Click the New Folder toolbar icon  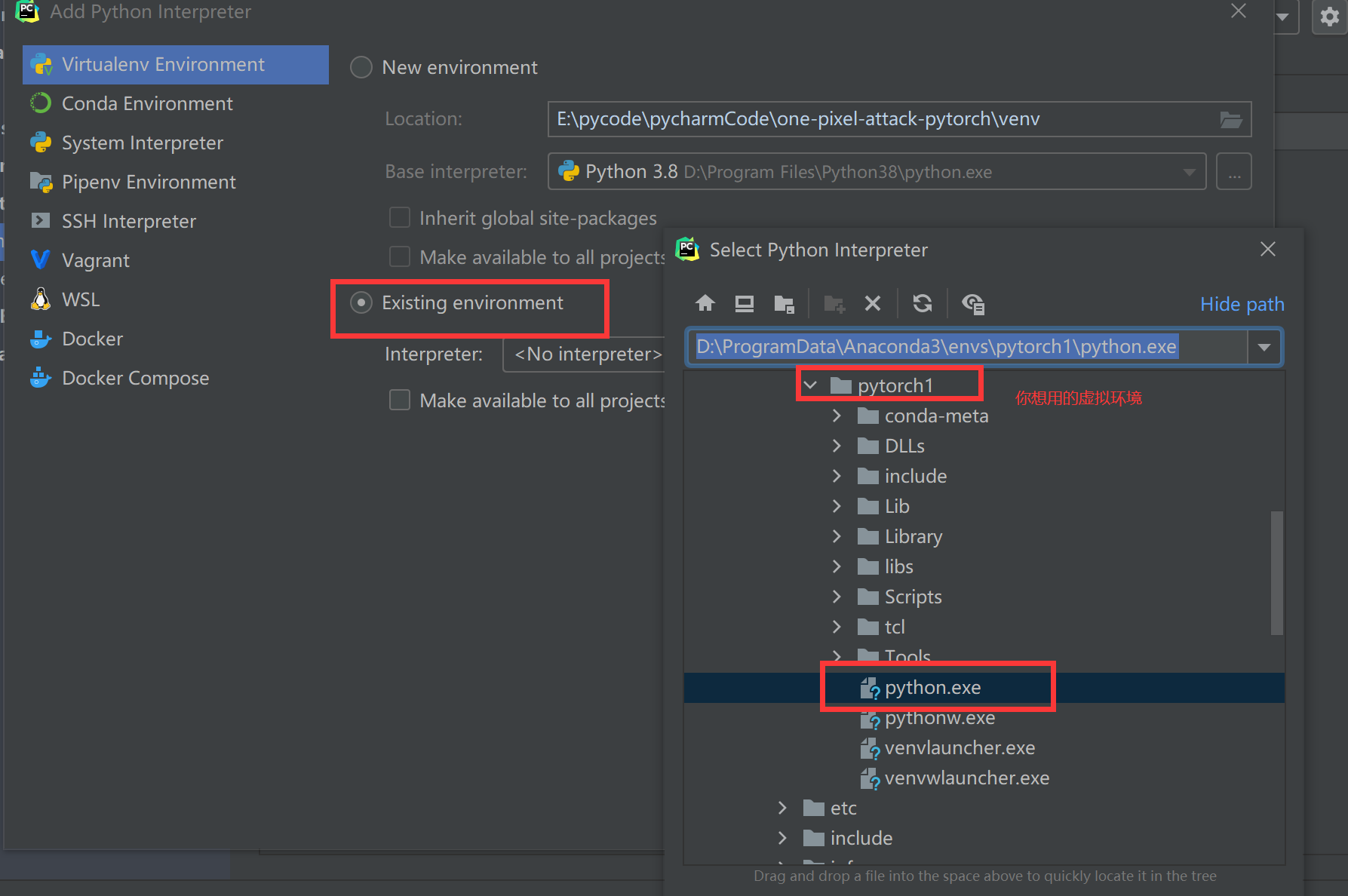pos(834,304)
